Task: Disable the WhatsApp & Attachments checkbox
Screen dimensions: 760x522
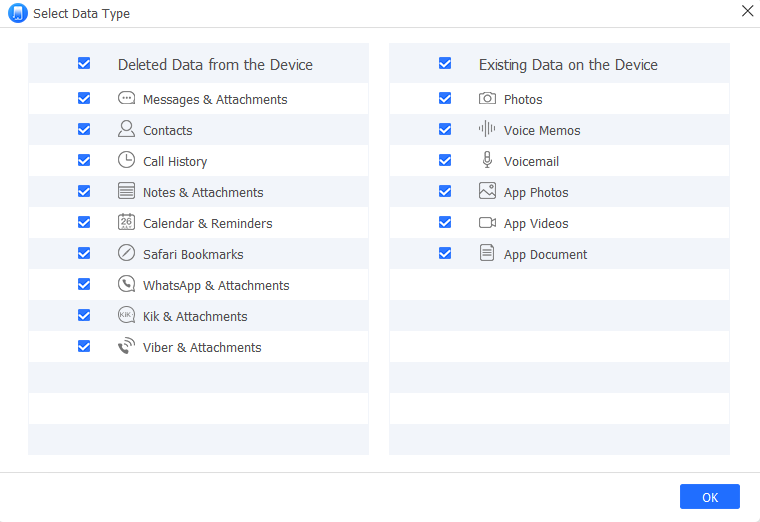Action: pyautogui.click(x=84, y=284)
